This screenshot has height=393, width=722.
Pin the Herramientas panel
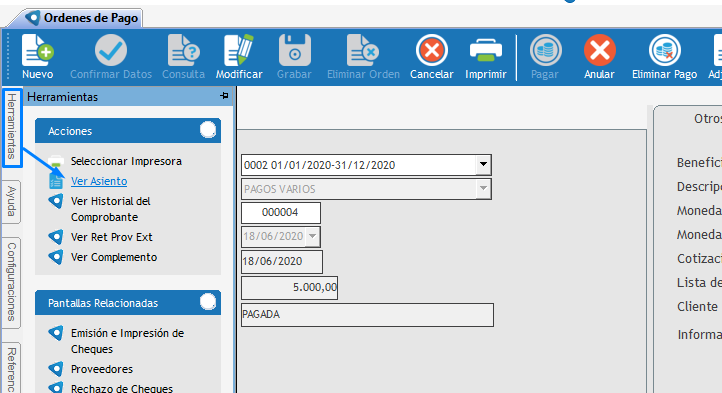click(x=224, y=96)
